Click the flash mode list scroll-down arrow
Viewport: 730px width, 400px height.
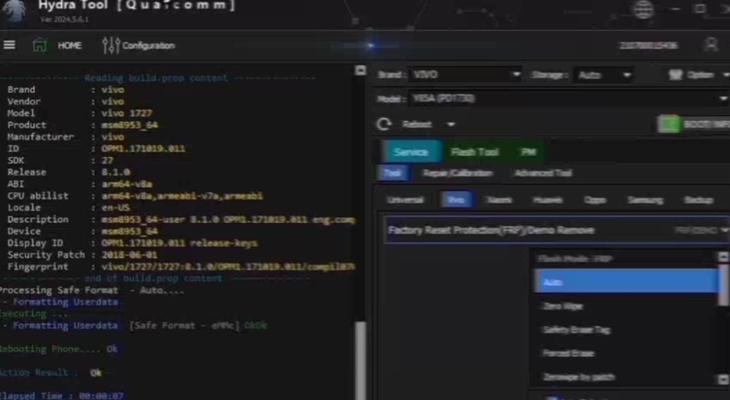[723, 380]
